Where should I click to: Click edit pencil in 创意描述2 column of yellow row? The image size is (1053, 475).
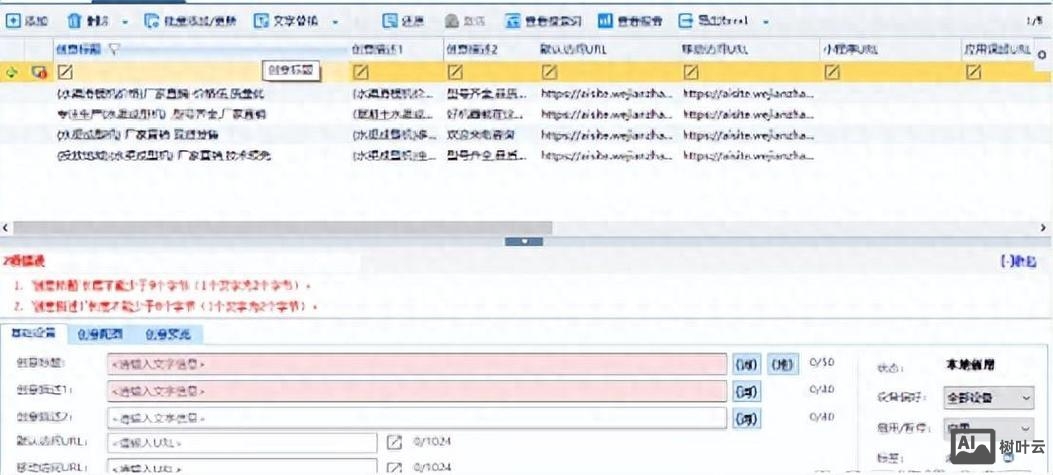(455, 72)
